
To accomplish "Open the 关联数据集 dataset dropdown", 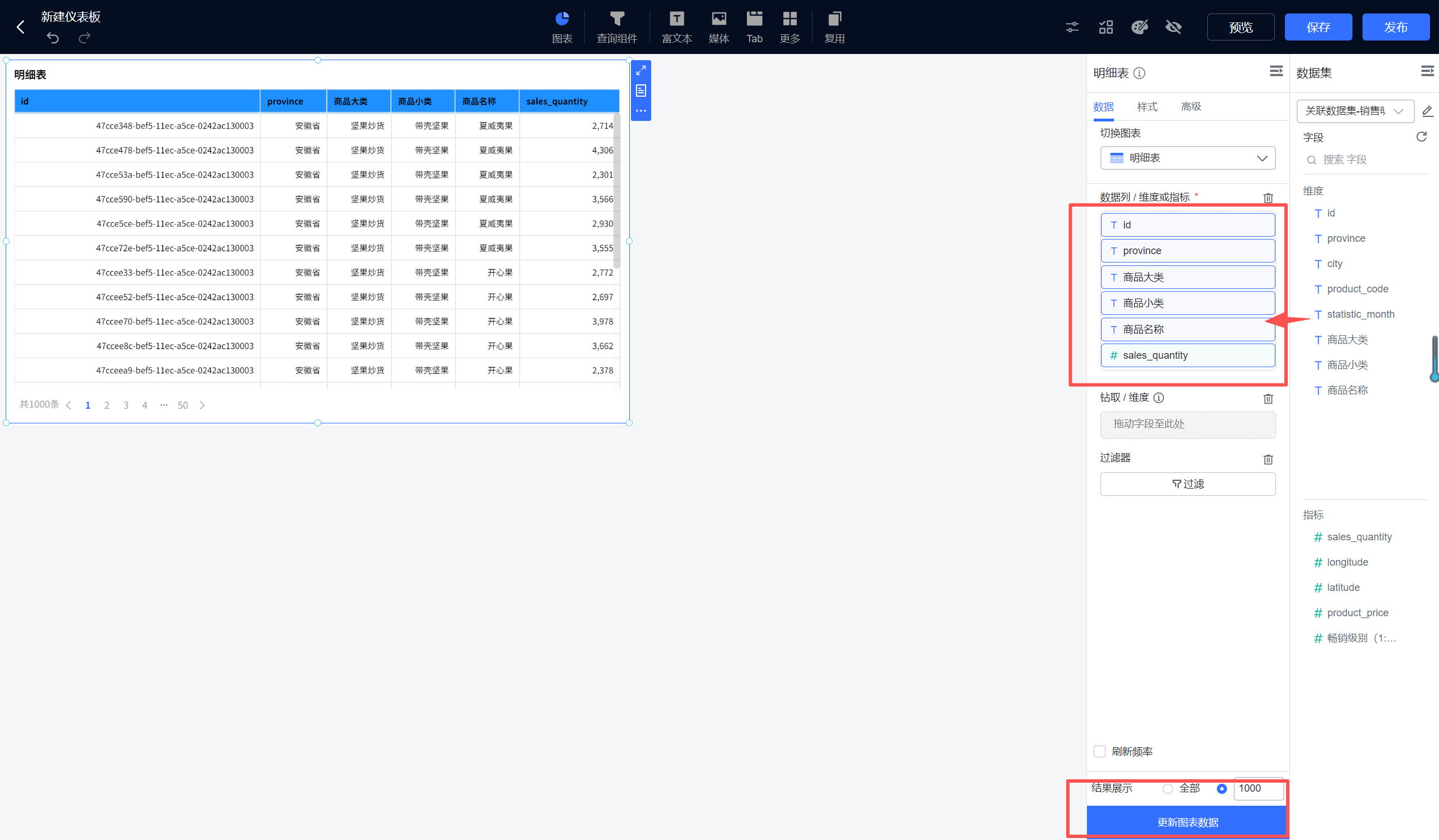I will (x=1355, y=111).
